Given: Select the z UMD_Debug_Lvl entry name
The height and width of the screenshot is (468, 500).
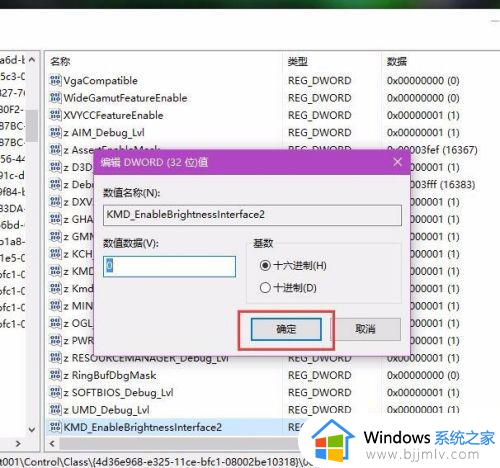Looking at the screenshot, I should pos(106,410).
